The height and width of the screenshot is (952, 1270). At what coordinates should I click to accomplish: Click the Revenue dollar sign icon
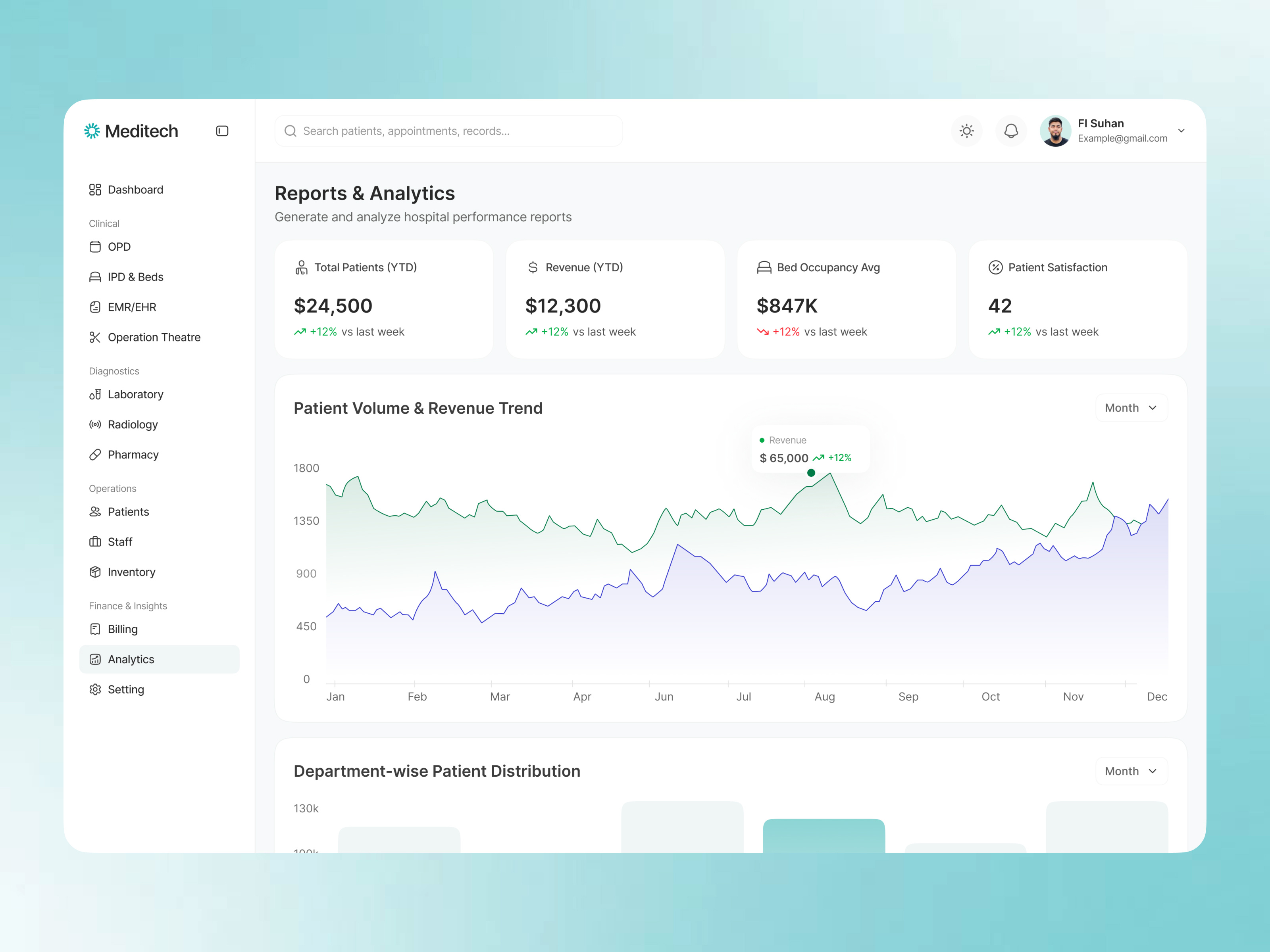(533, 267)
